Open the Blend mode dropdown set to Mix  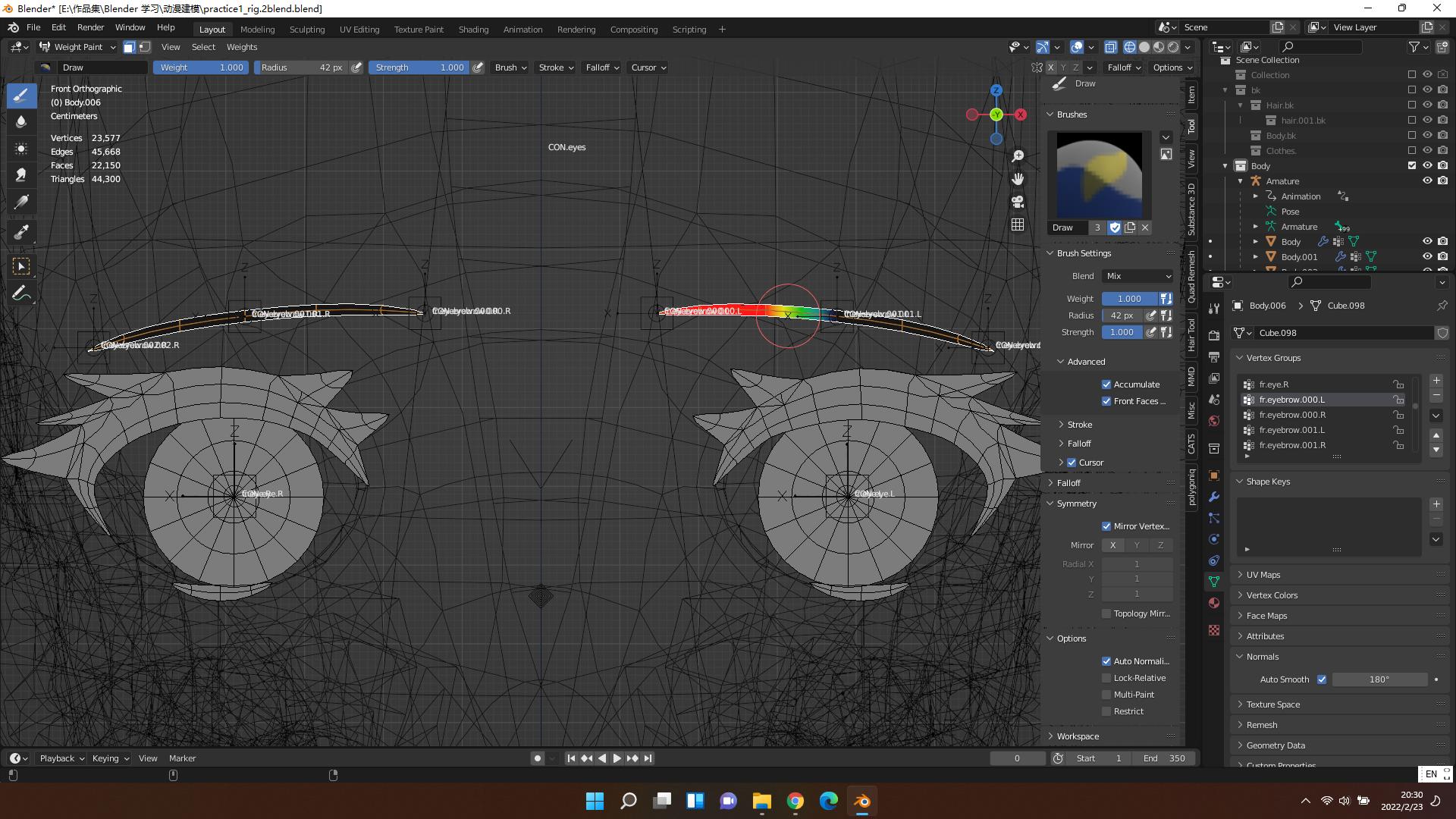click(x=1137, y=276)
